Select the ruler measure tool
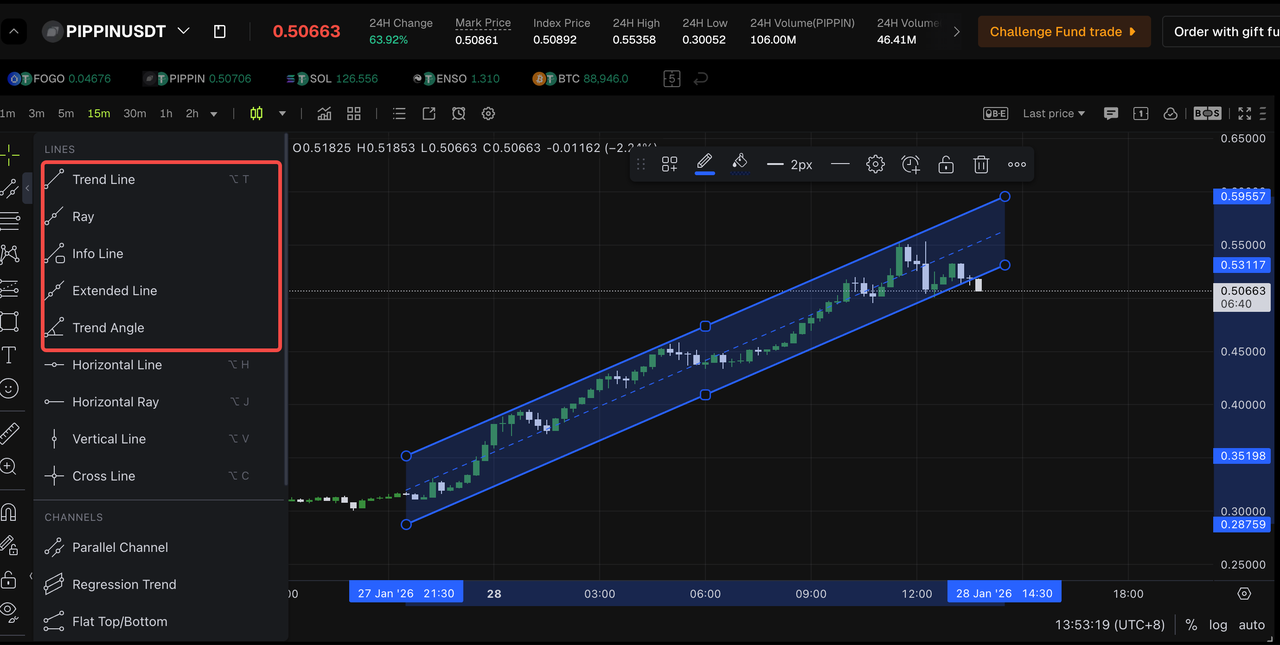Viewport: 1280px width, 645px height. (11, 432)
